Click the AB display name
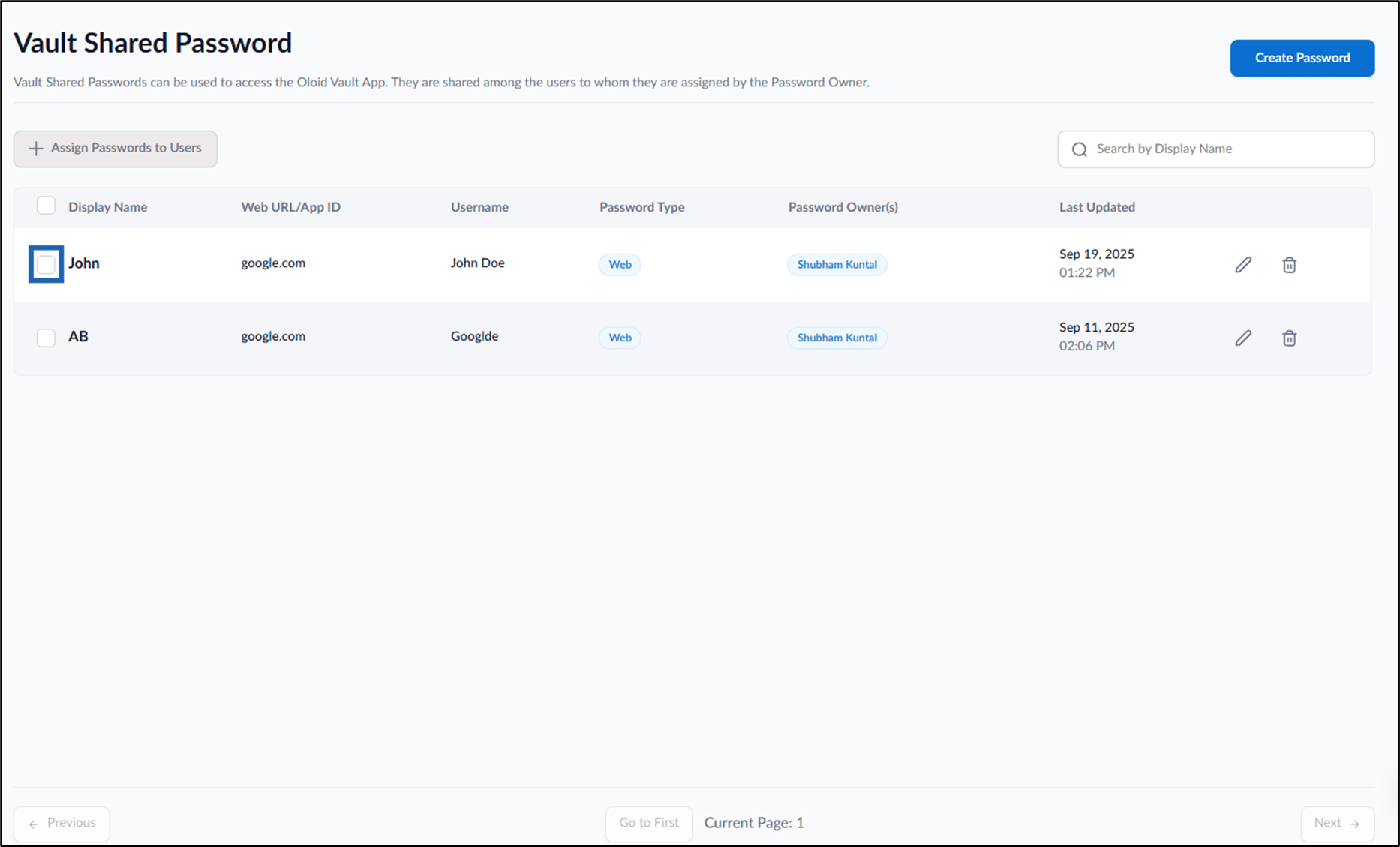 click(78, 336)
